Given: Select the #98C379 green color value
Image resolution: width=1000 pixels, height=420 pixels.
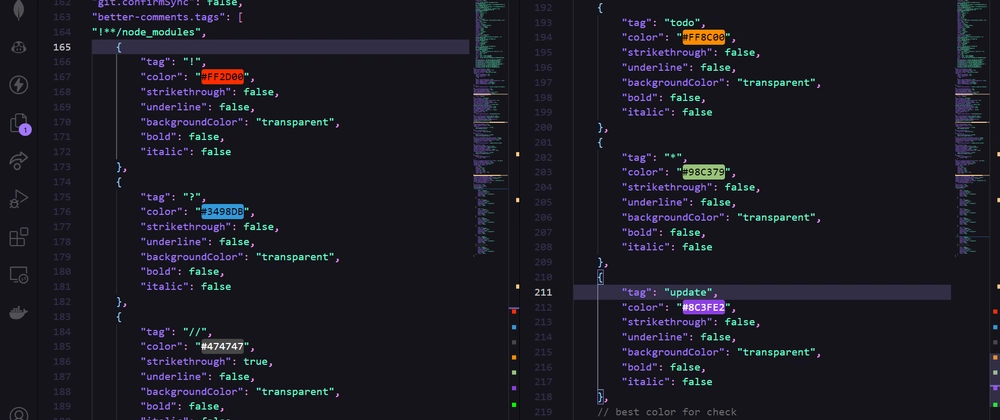Looking at the screenshot, I should (x=703, y=172).
